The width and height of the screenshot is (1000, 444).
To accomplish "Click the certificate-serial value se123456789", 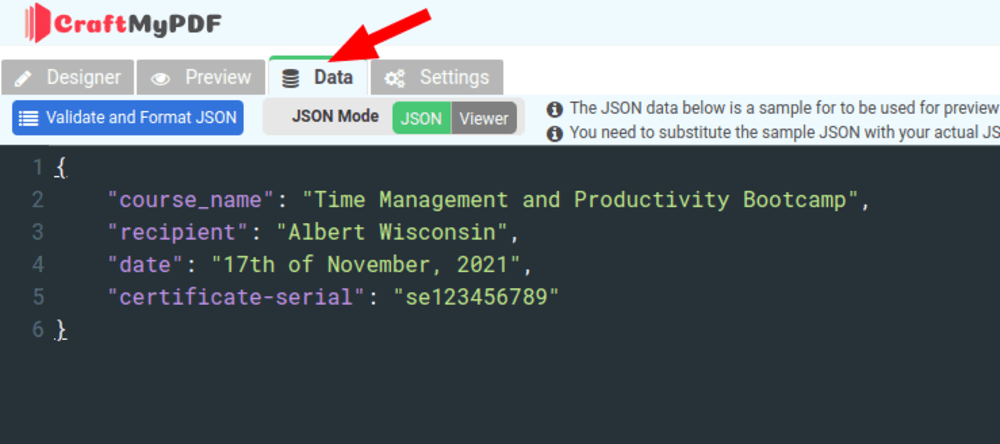I will tap(476, 297).
